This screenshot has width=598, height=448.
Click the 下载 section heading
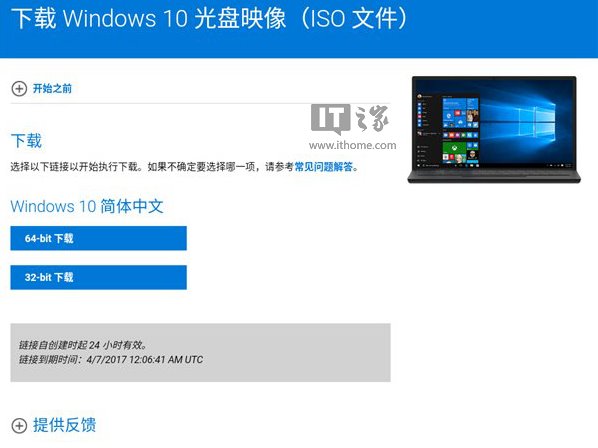tap(26, 141)
